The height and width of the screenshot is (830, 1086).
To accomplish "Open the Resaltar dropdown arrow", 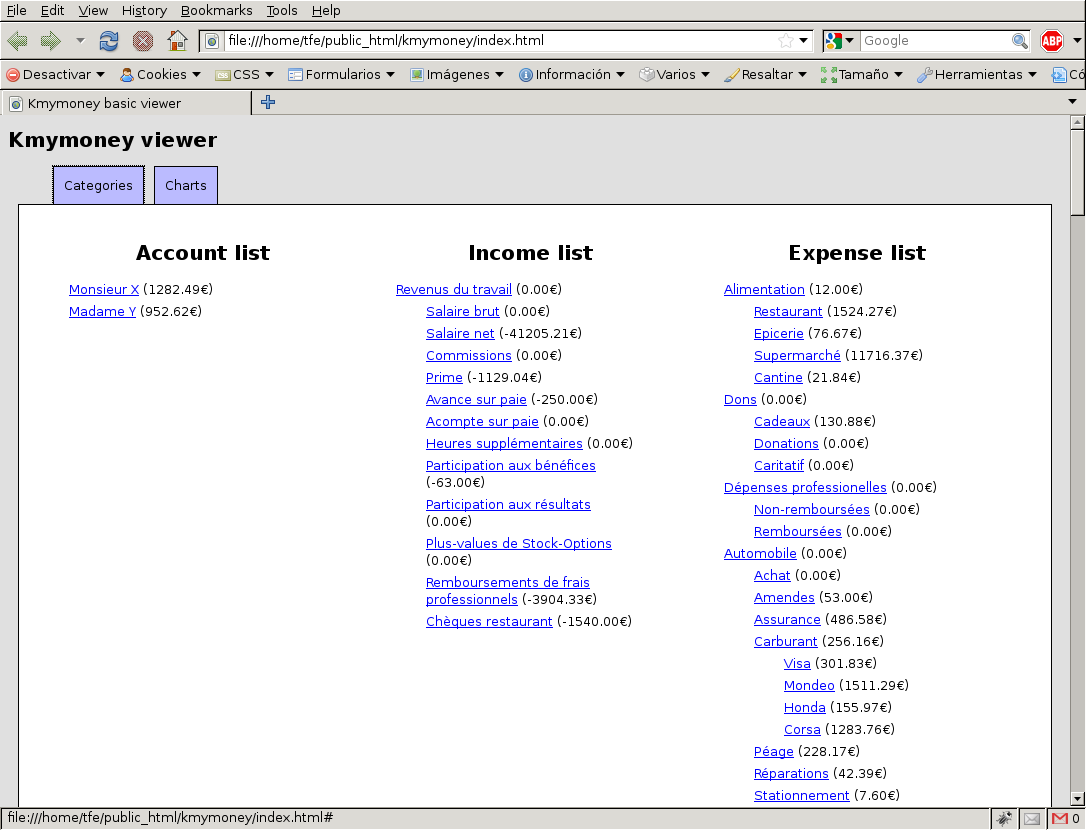I will click(x=802, y=75).
